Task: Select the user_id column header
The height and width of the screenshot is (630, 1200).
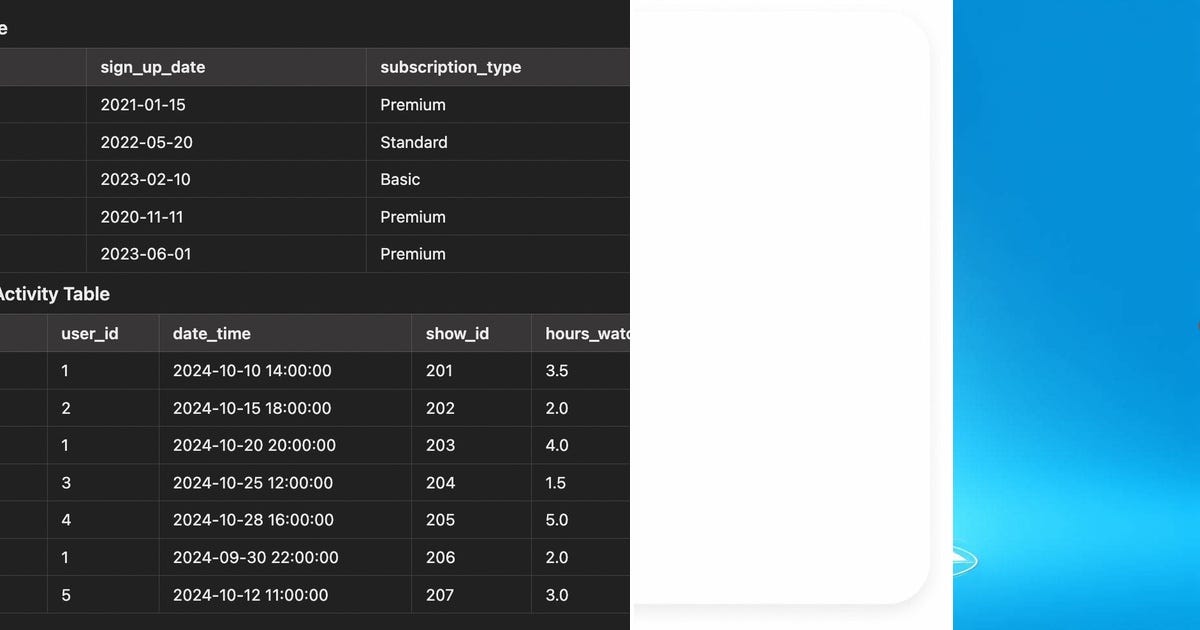Action: click(x=89, y=333)
